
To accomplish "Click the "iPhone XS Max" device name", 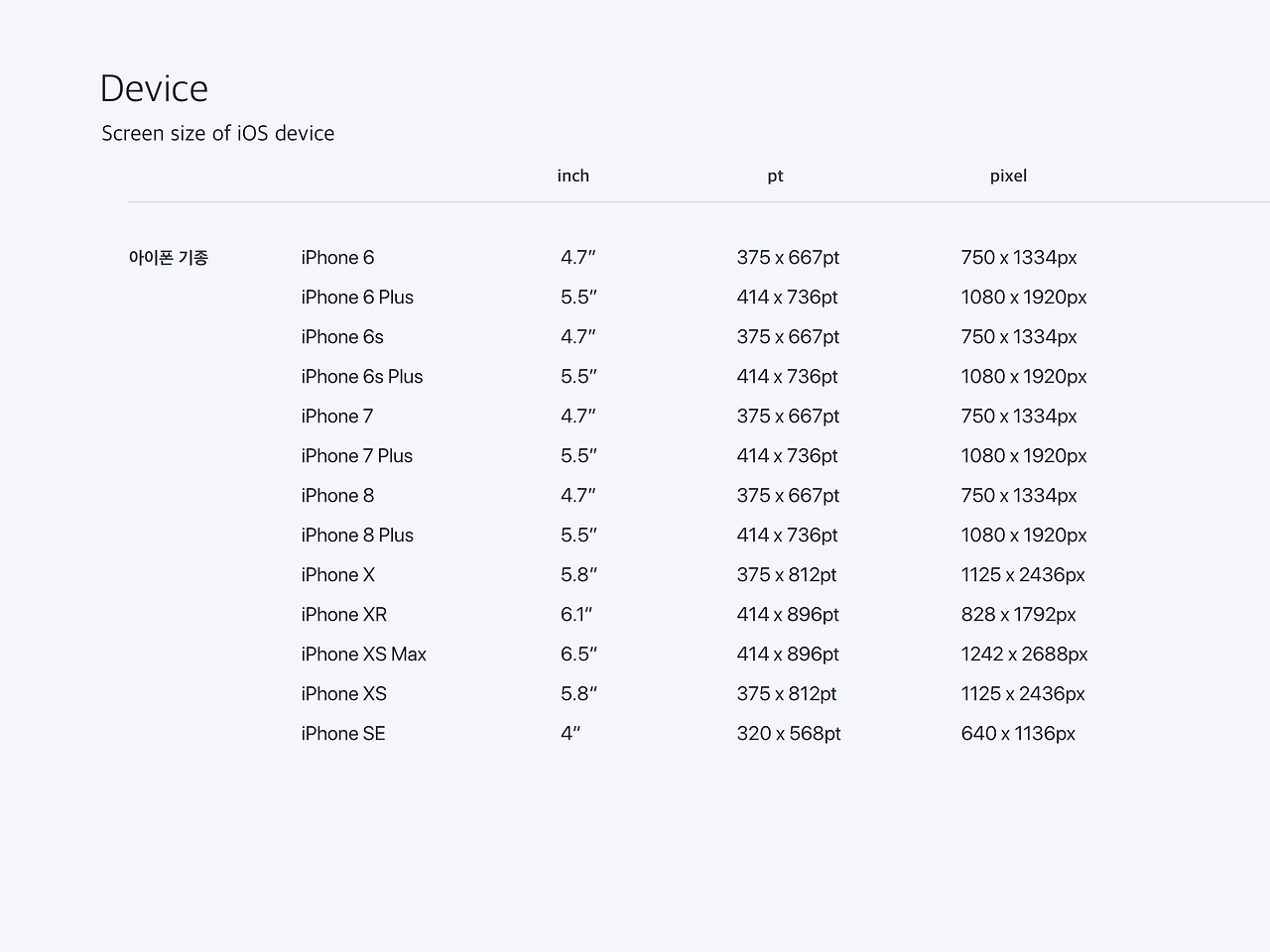I will pyautogui.click(x=364, y=654).
